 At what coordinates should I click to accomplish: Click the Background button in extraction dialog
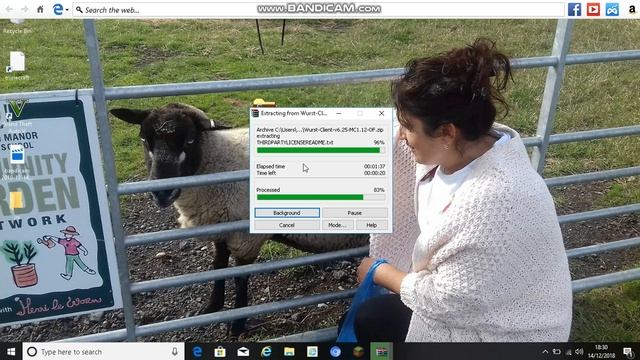point(287,213)
